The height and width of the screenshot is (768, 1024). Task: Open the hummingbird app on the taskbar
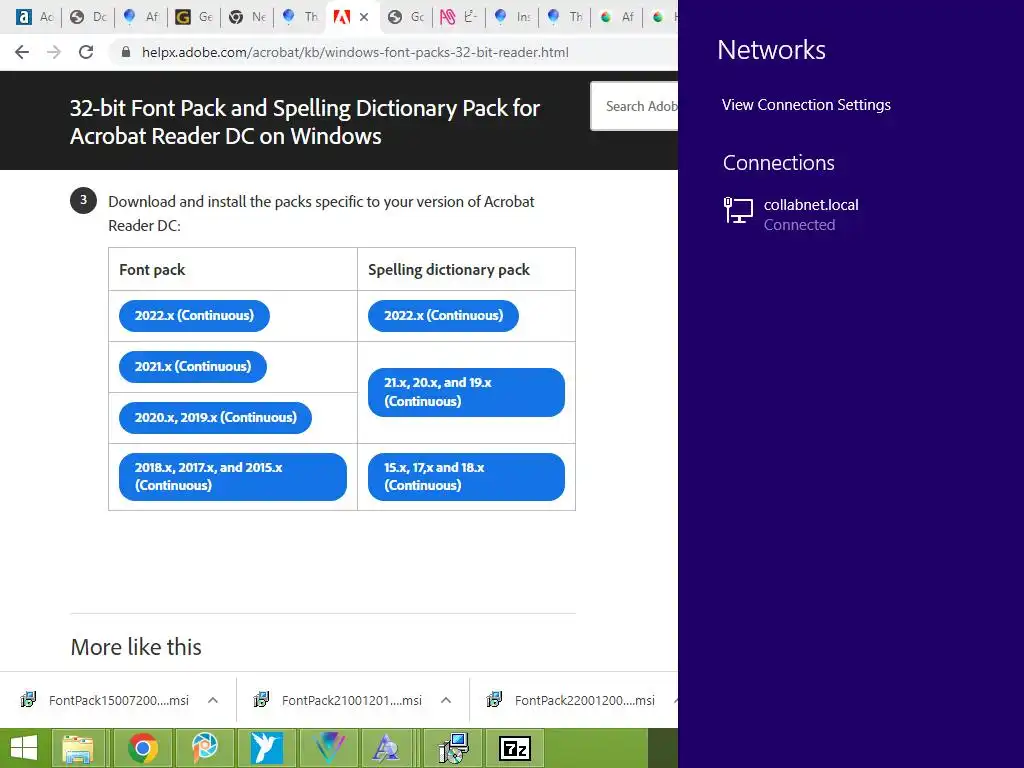pyautogui.click(x=266, y=748)
